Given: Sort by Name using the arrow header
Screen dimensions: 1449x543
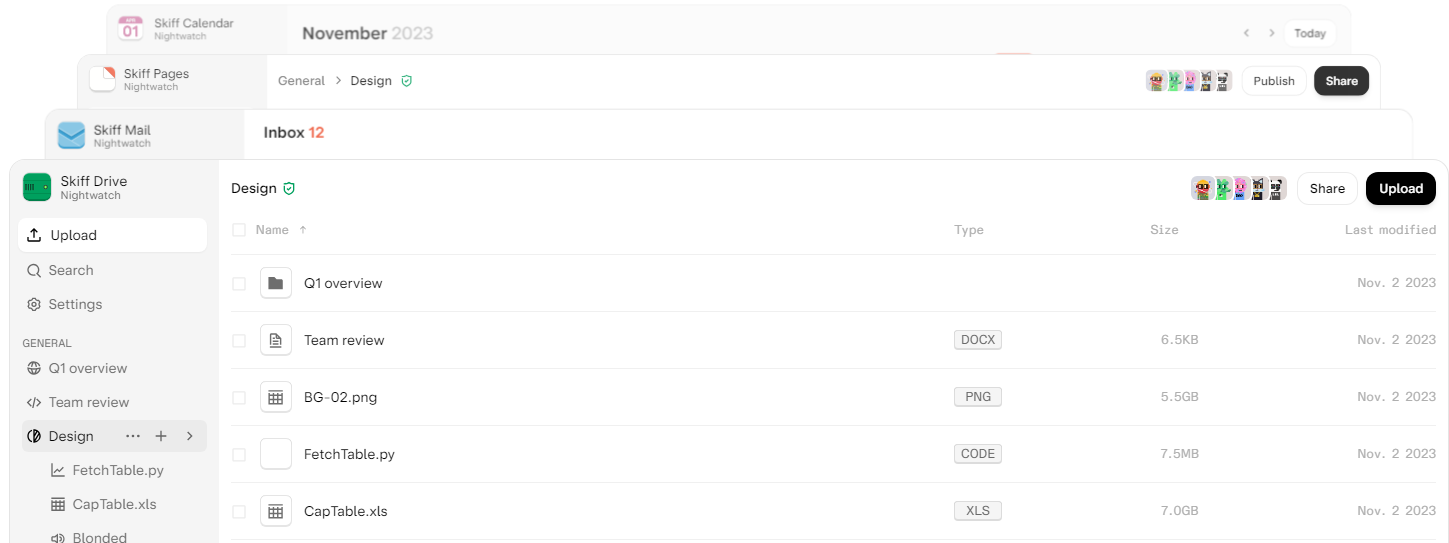Looking at the screenshot, I should (303, 230).
